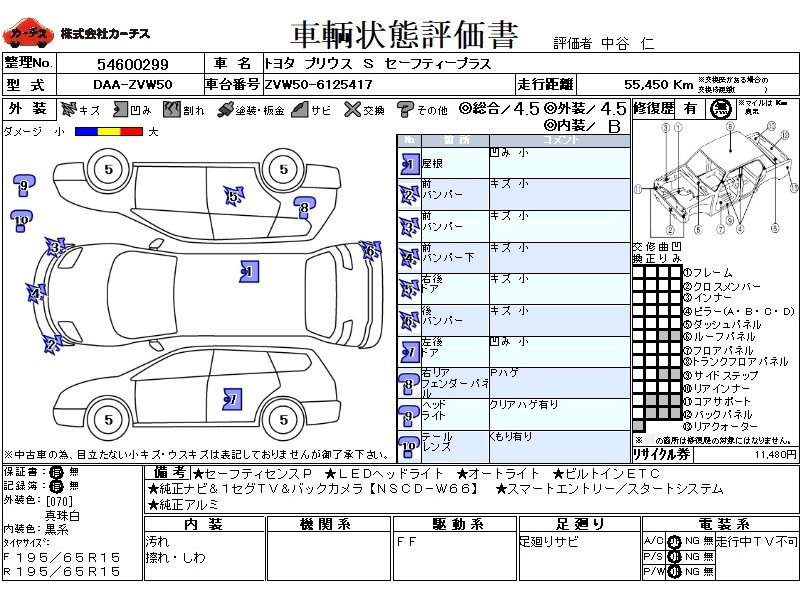Click headlight marker 9 beside the car diagram

24,187
